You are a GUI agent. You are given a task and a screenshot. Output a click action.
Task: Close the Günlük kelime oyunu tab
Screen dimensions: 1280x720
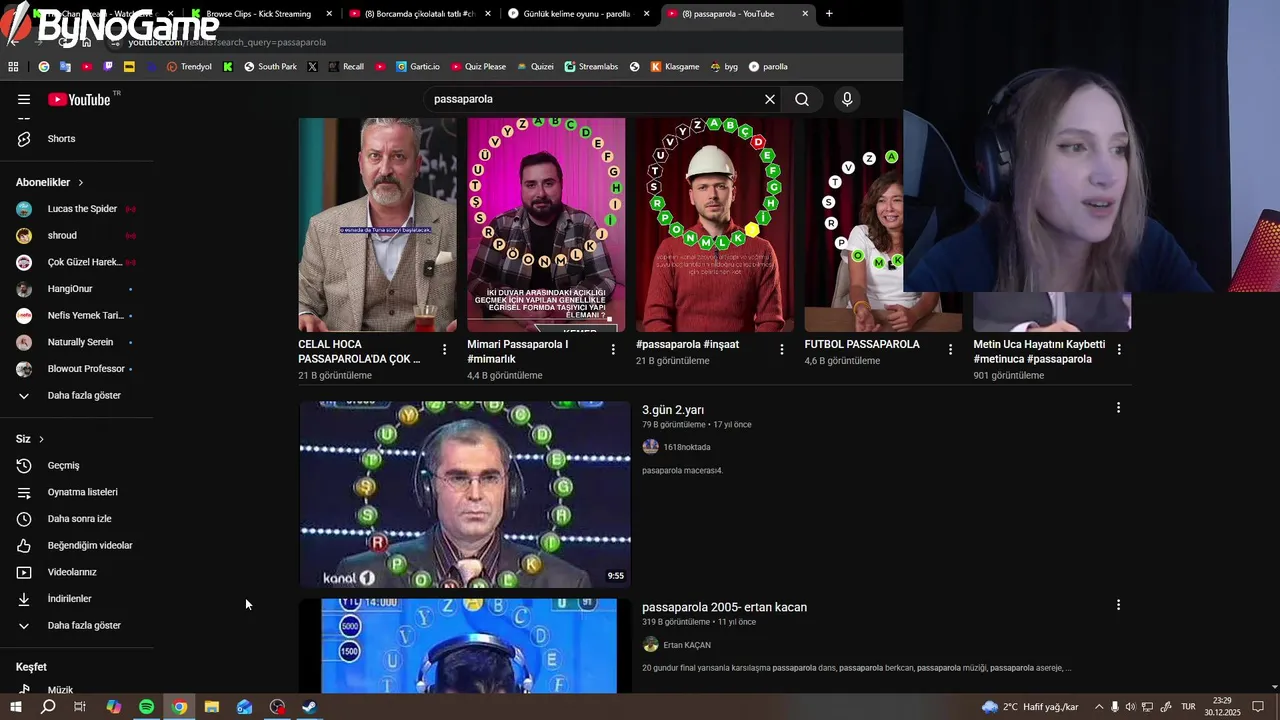[646, 14]
